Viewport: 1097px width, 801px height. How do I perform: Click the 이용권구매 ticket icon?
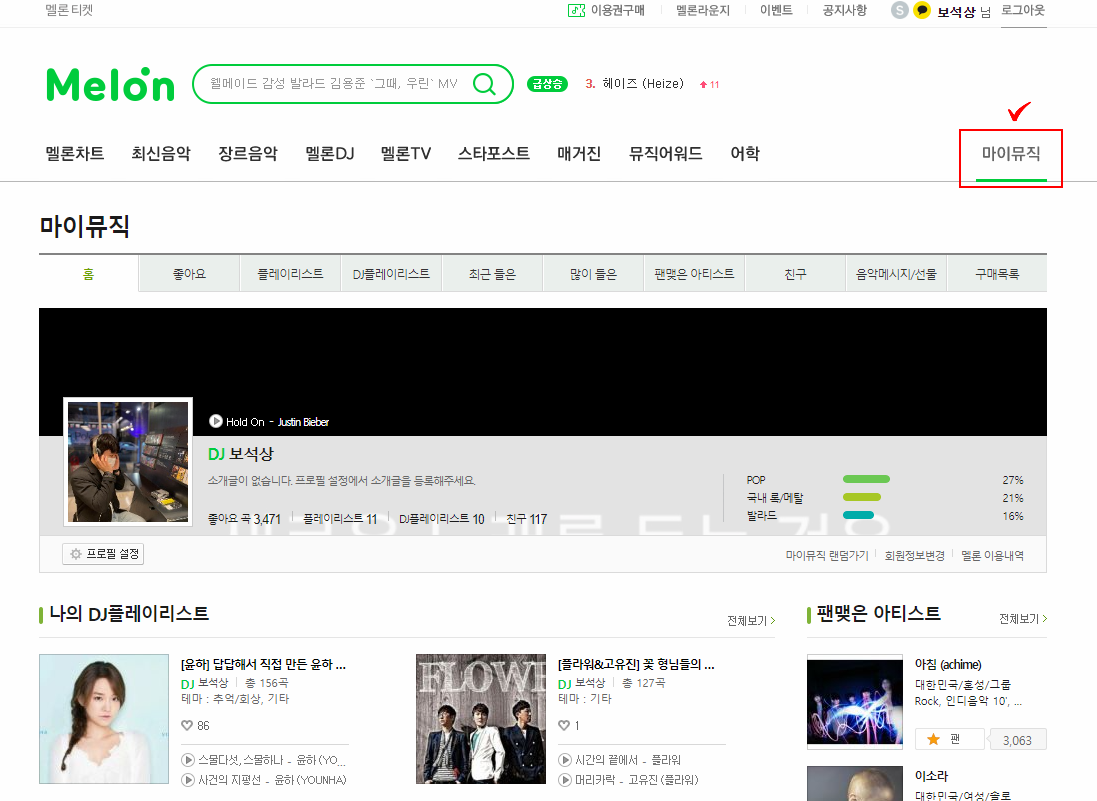coord(576,10)
